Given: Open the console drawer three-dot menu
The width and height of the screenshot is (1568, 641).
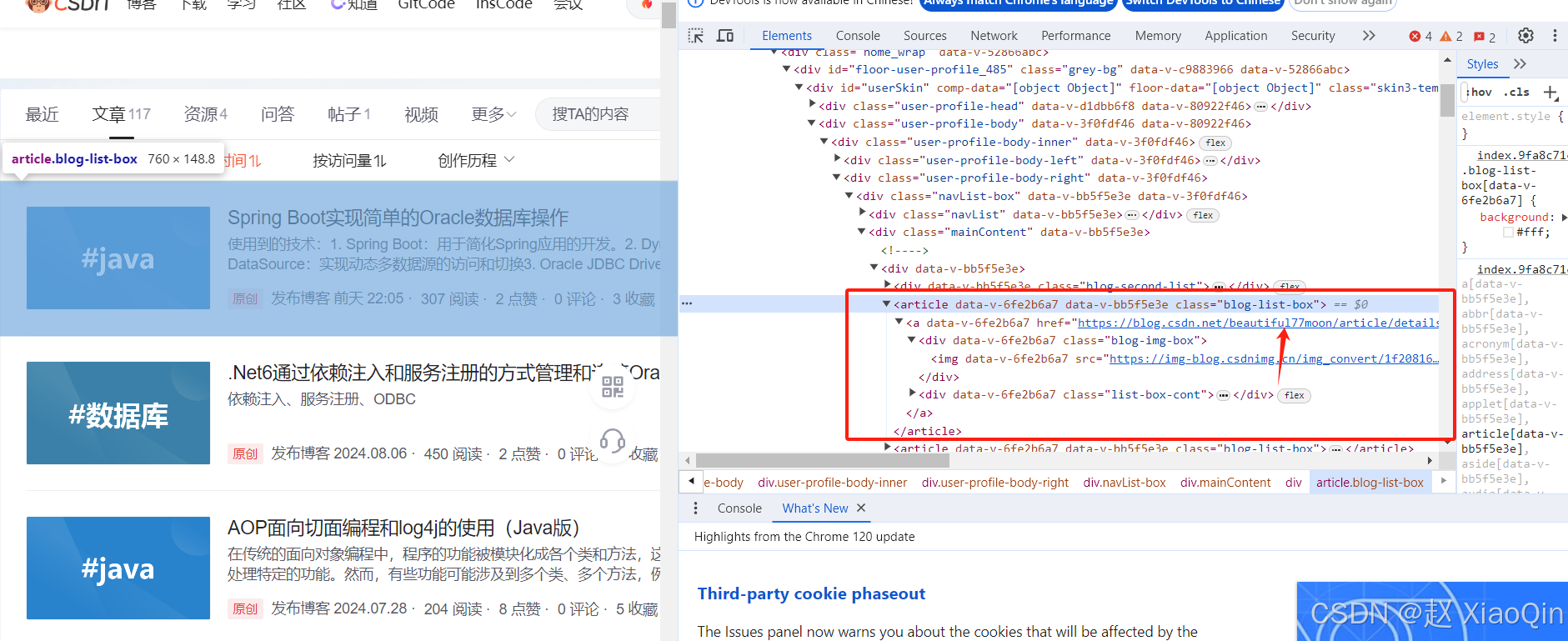Looking at the screenshot, I should (x=696, y=508).
